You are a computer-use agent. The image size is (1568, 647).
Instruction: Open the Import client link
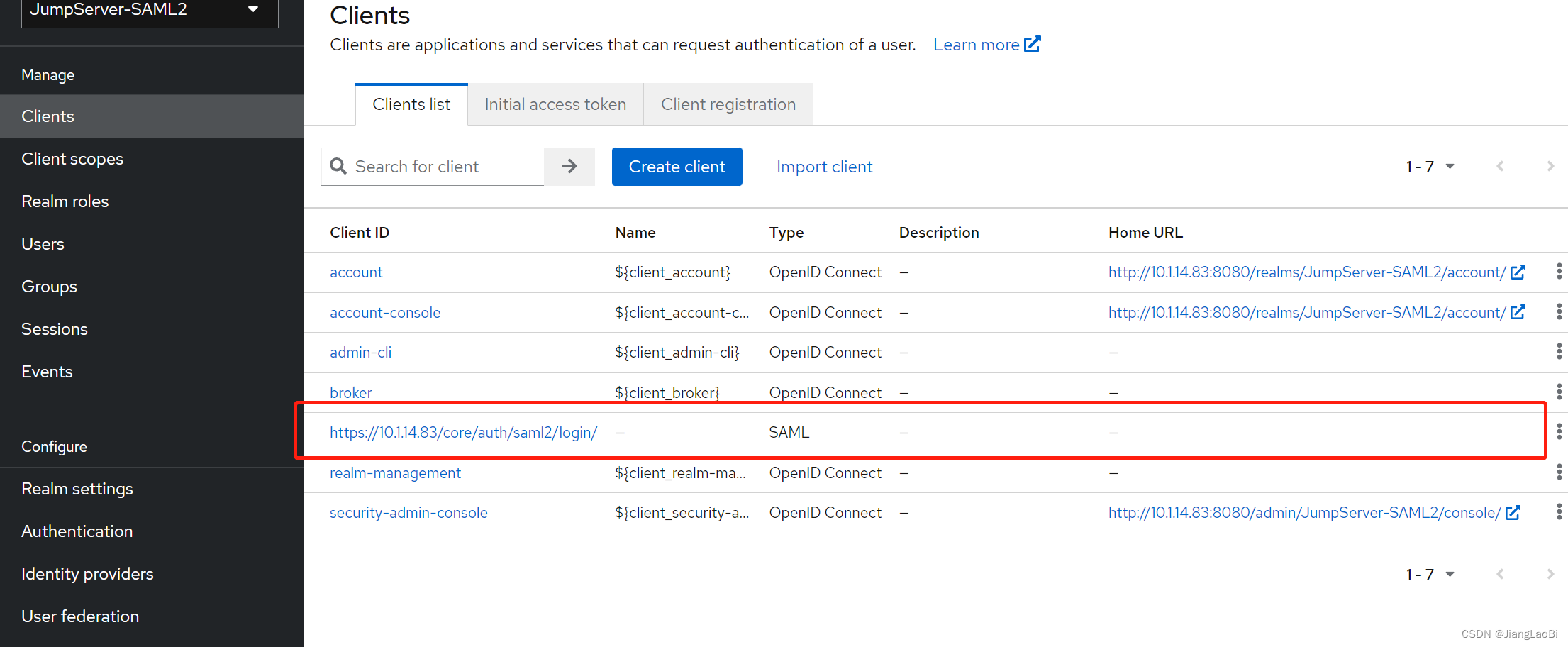[824, 166]
